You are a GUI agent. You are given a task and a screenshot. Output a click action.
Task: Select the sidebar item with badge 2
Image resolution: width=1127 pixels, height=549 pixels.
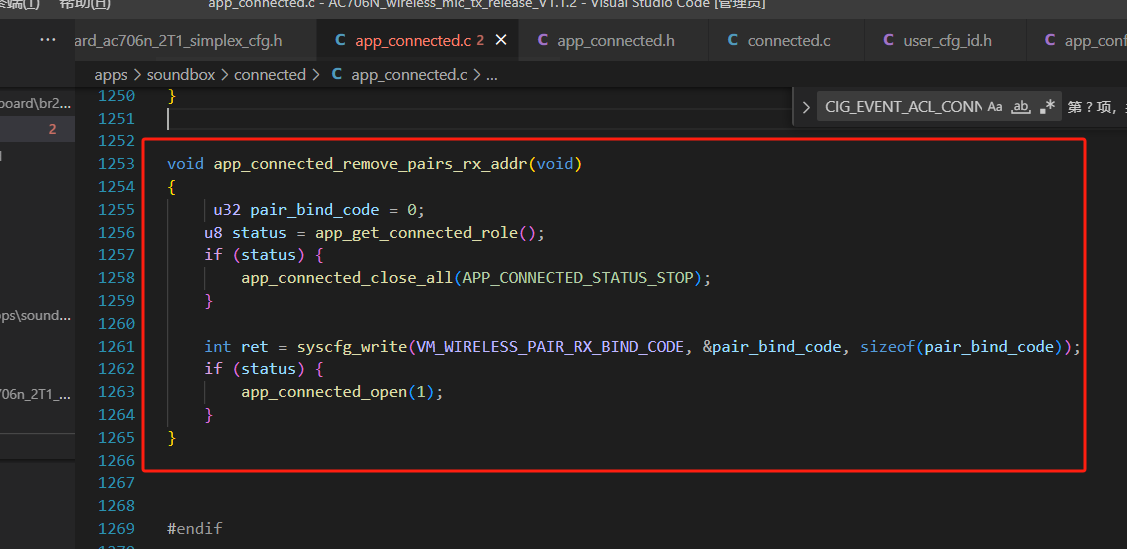37,130
